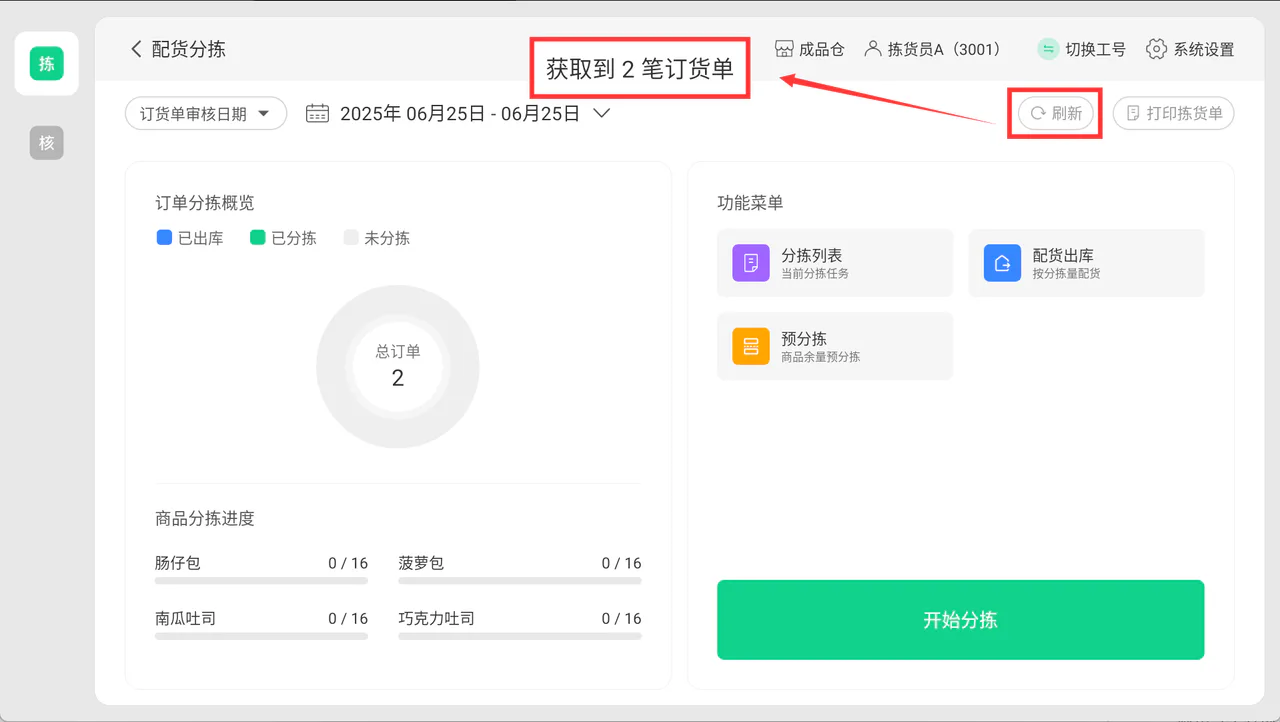Click the 巧克力吐司 progress bar
Screen dimensions: 1280x722
coord(520,635)
